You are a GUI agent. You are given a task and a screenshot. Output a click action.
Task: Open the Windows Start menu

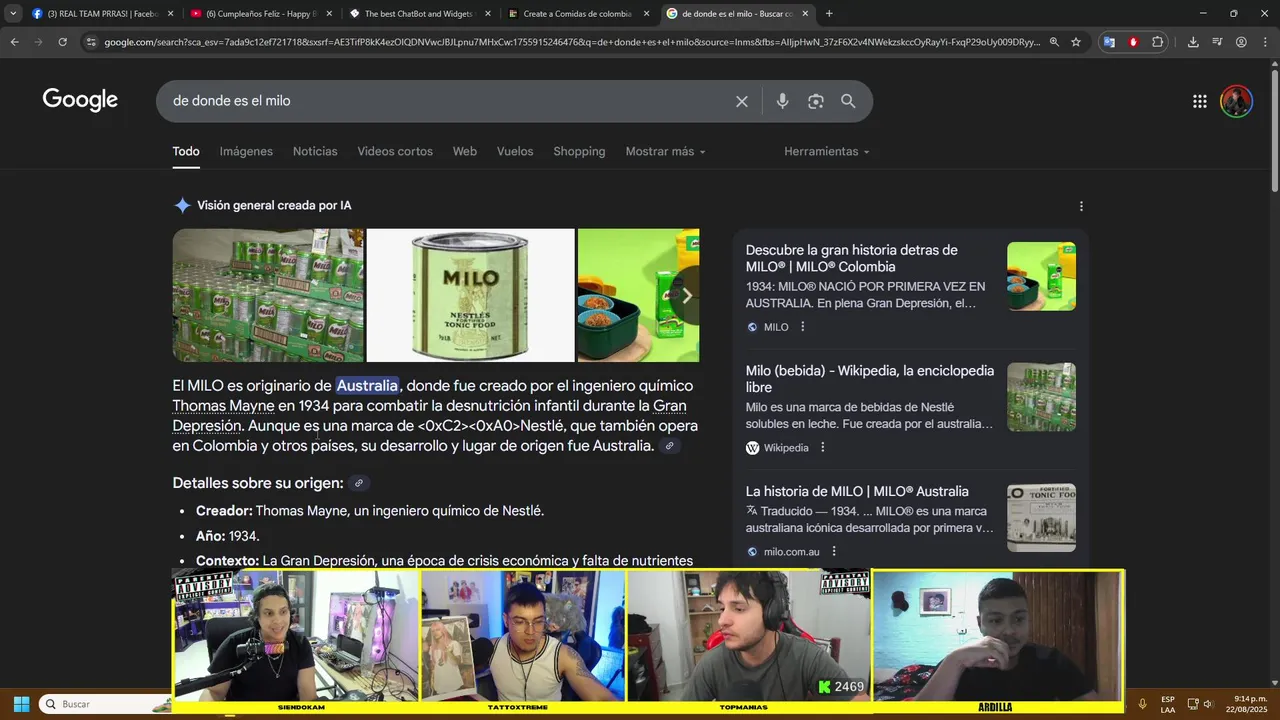click(21, 704)
